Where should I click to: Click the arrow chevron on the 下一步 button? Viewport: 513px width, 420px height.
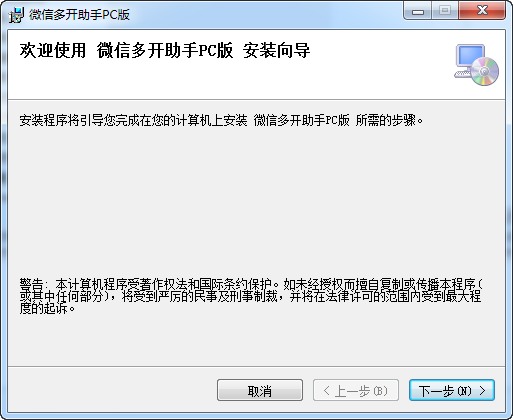coord(482,390)
